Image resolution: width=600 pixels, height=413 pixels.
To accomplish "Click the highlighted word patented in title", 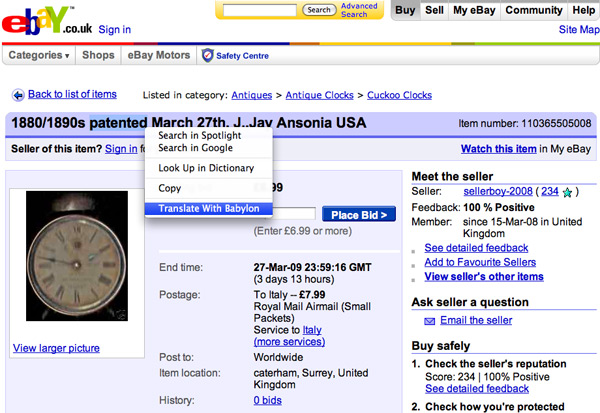I will click(x=118, y=123).
